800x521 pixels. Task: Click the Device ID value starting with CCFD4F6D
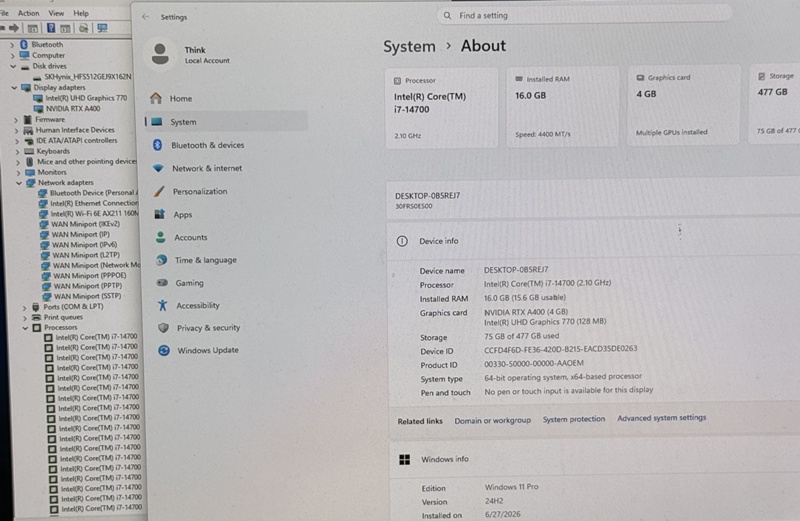561,349
